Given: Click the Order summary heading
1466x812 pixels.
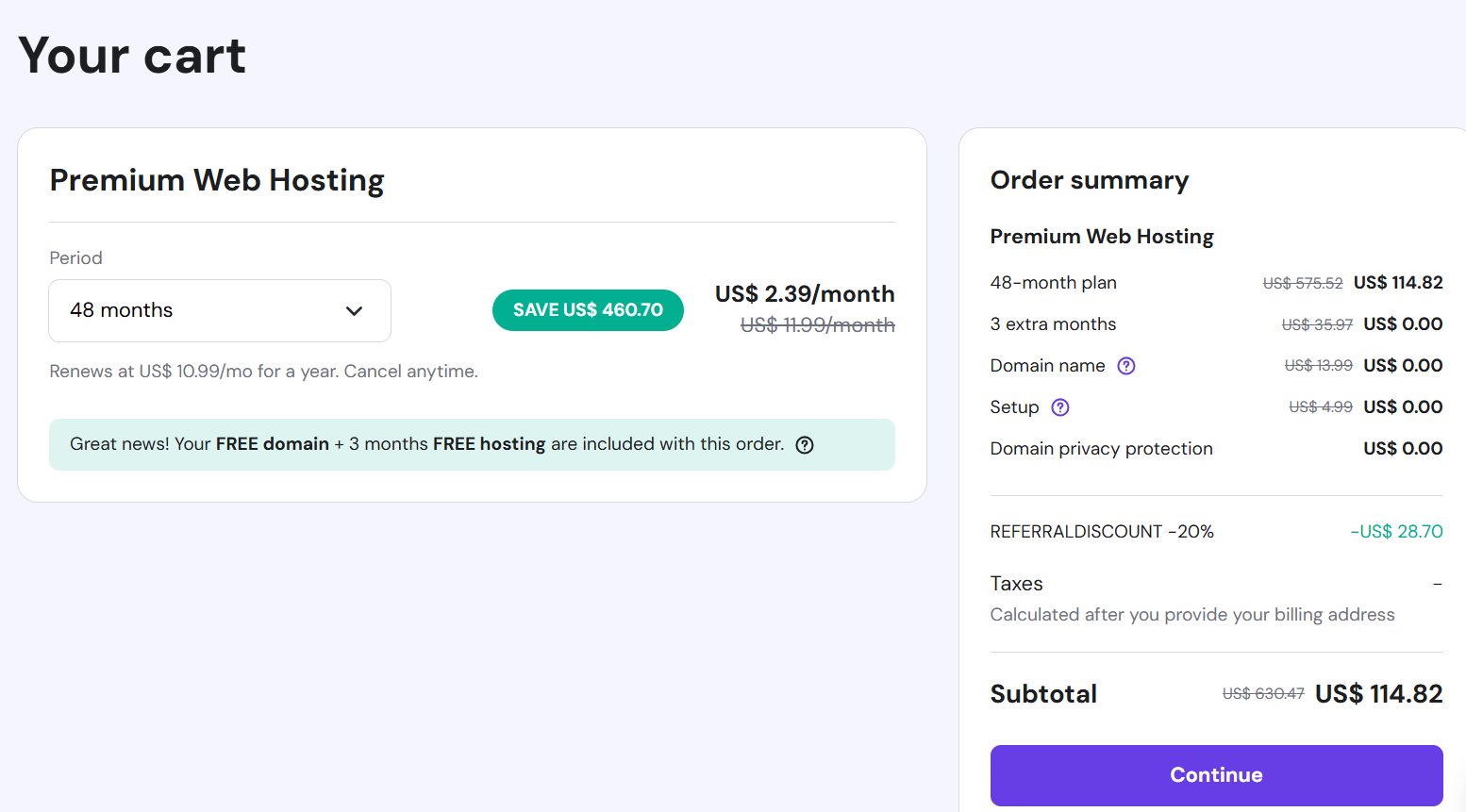Looking at the screenshot, I should click(1090, 180).
